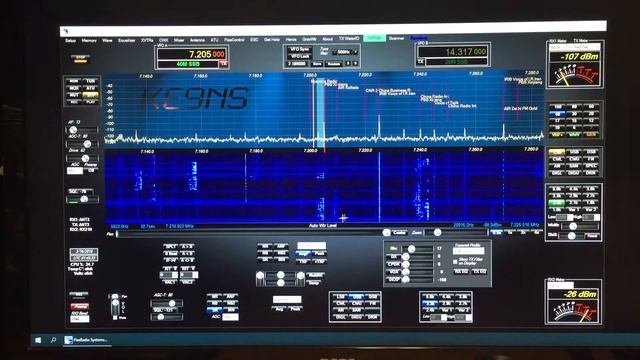640x360 pixels.
Task: Click the filter shift Reset button
Action: click(591, 236)
